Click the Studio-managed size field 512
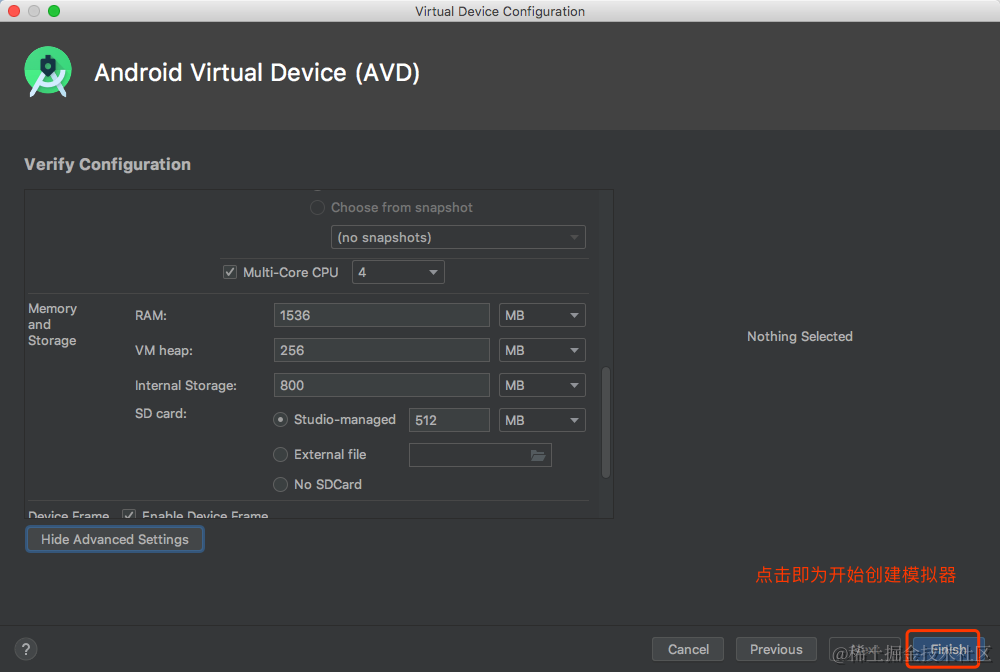 coord(449,420)
